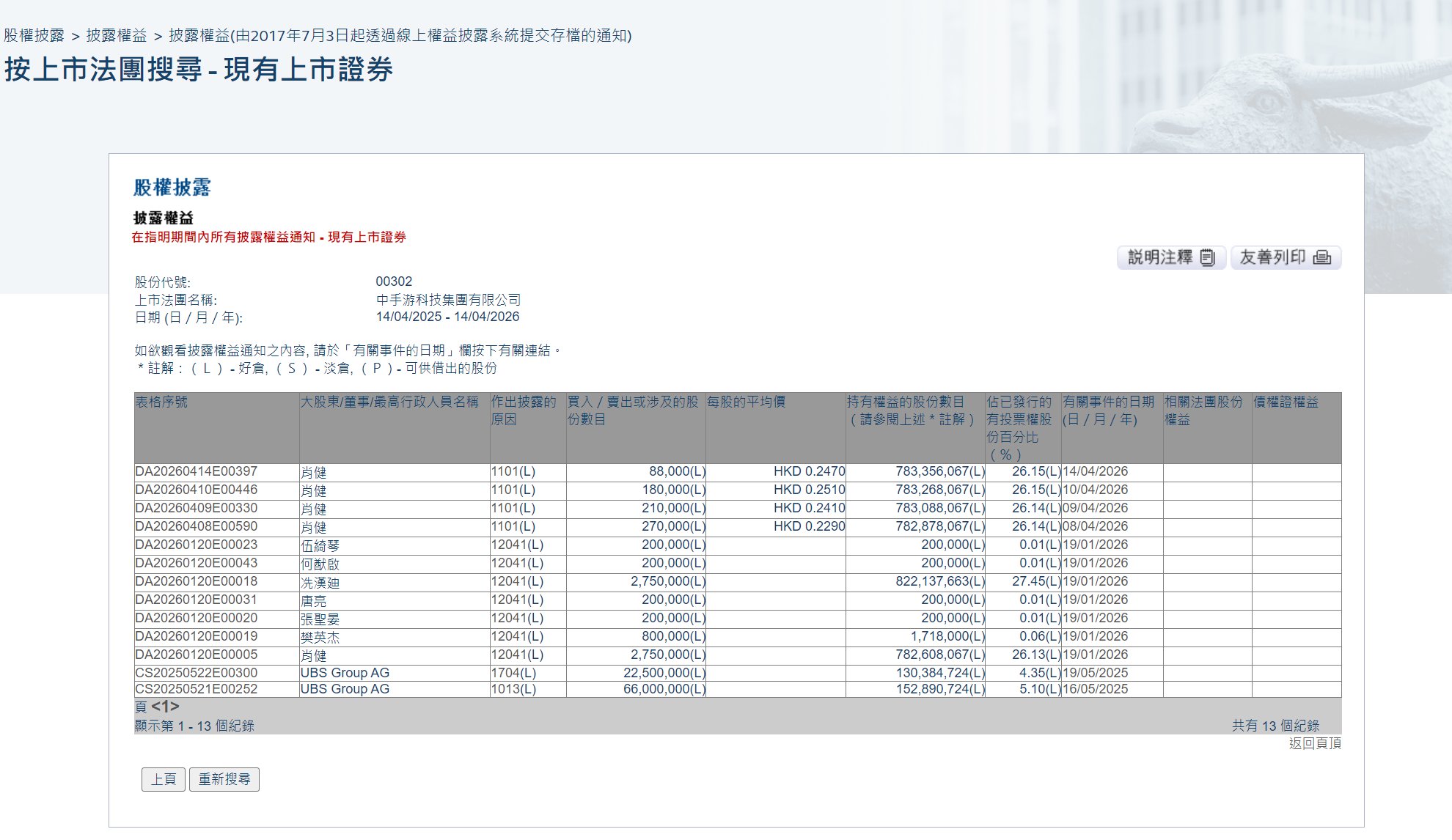Click the 股權披露 breadcrumb link
1452x840 pixels.
click(x=34, y=35)
